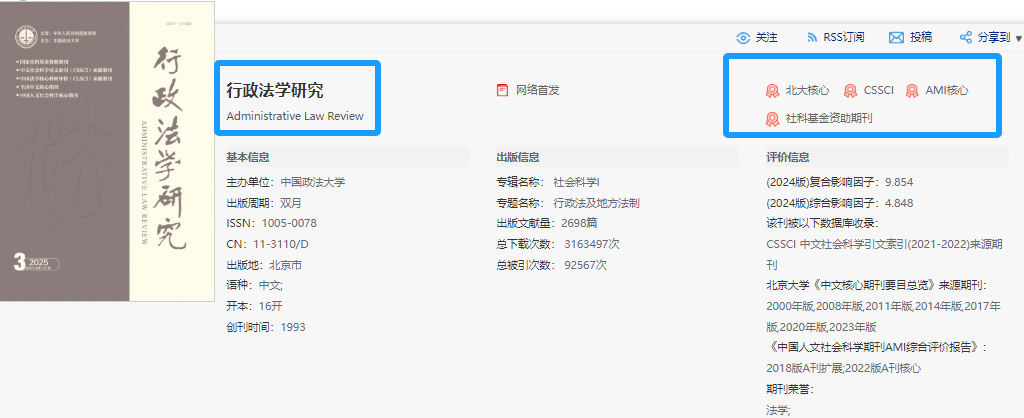Click the 专题名称 value 行政法及地方法制

(596, 203)
